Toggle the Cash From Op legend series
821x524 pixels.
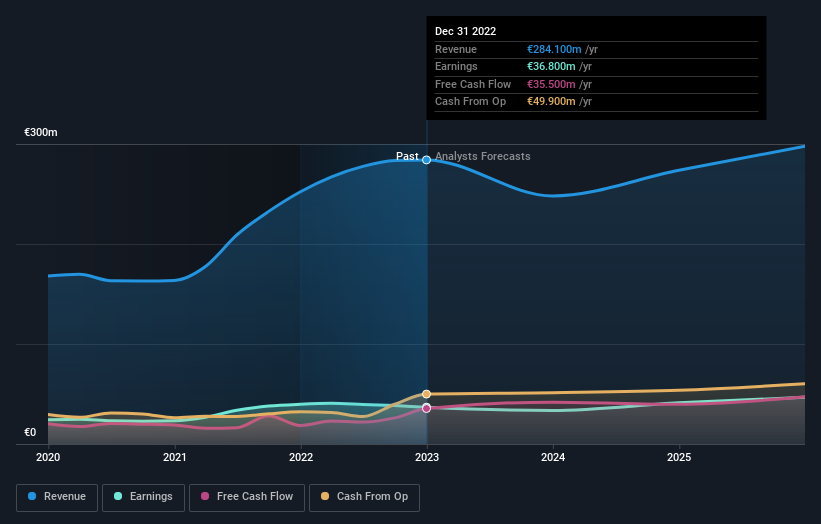click(364, 497)
